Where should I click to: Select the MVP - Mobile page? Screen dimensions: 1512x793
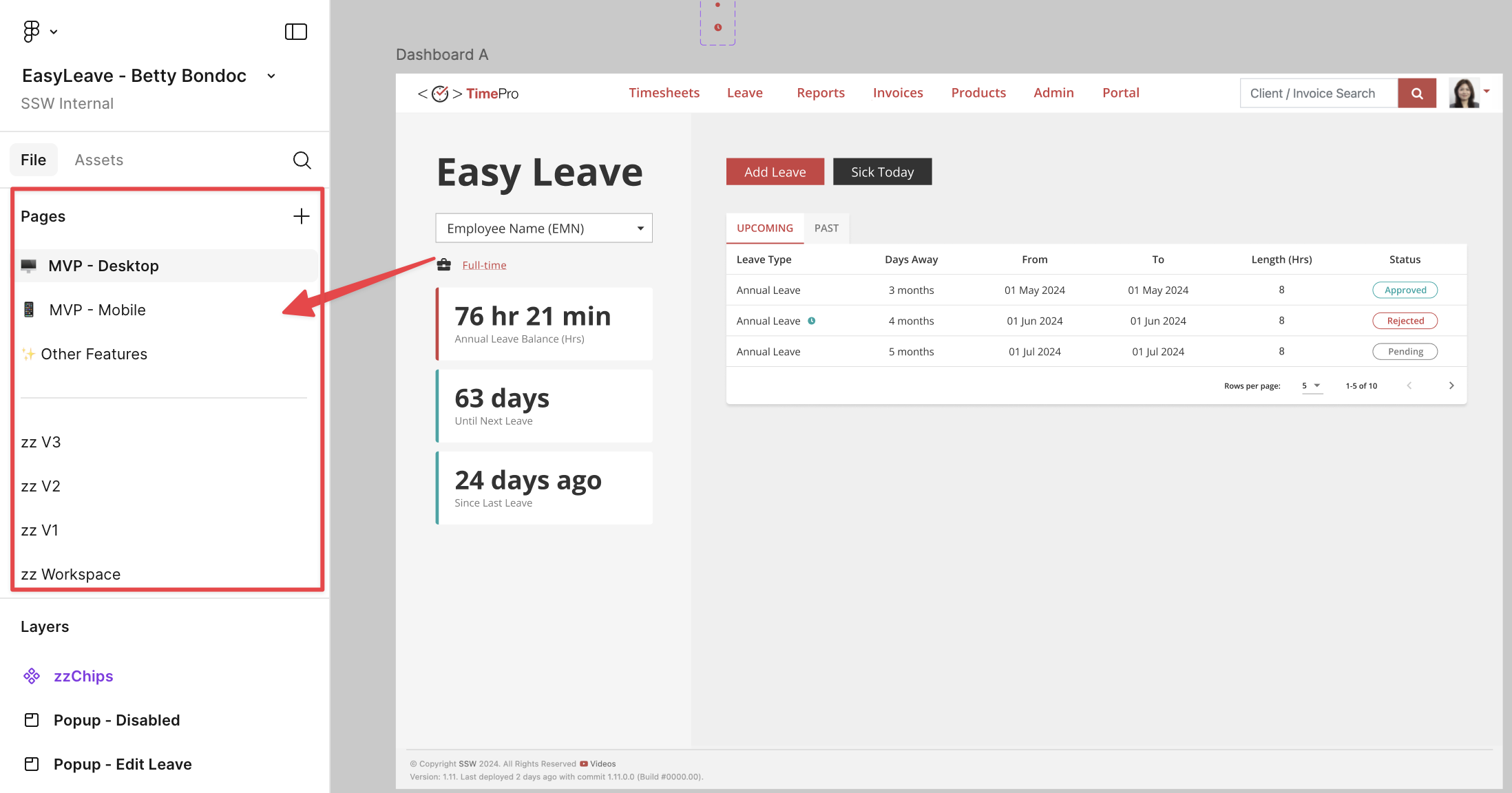(97, 310)
